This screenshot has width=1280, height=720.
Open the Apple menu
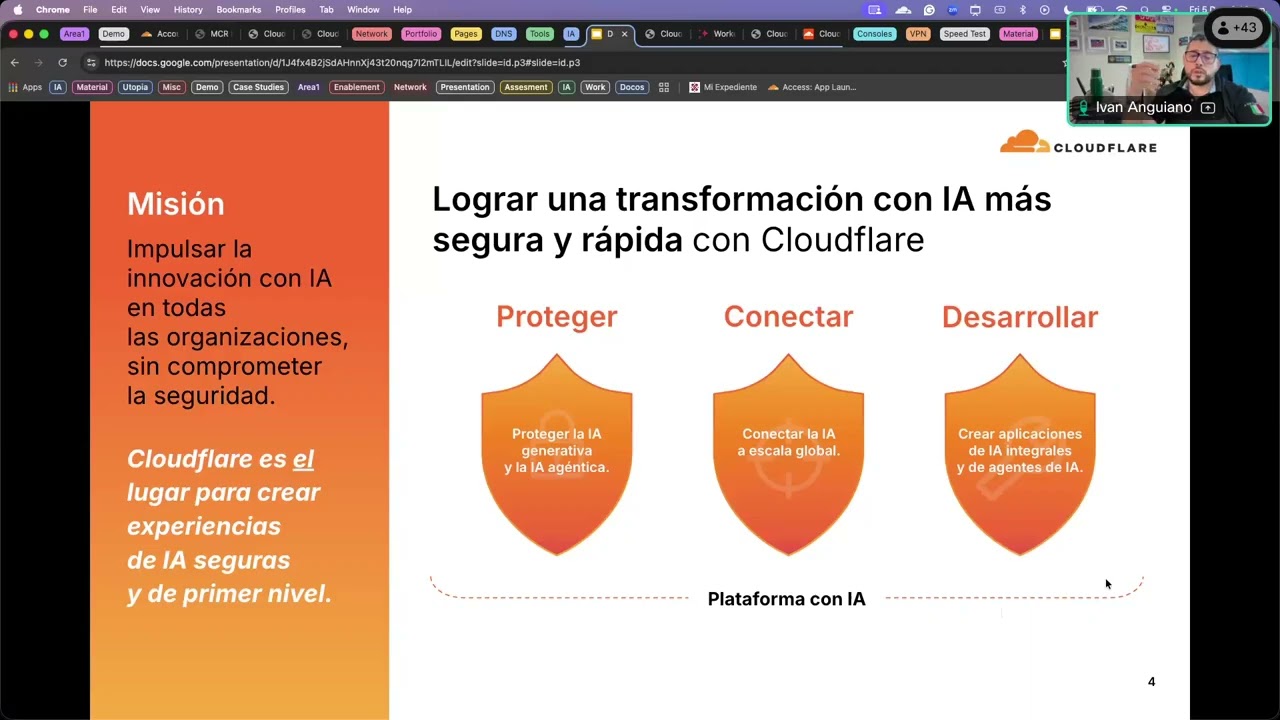(17, 9)
